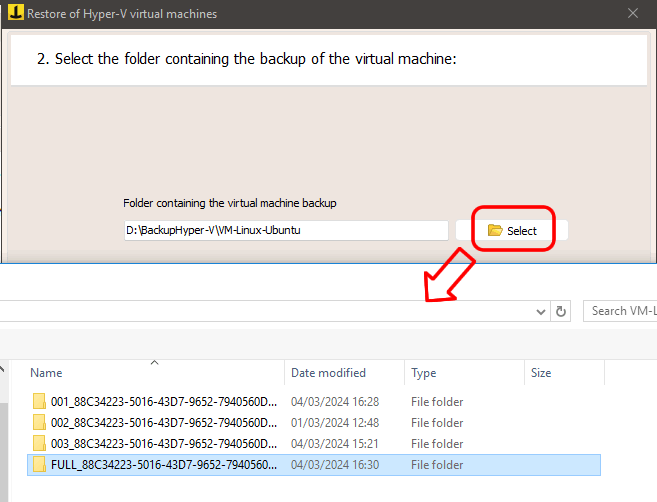
Task: Click the refresh icon beside address bar
Action: pyautogui.click(x=561, y=311)
